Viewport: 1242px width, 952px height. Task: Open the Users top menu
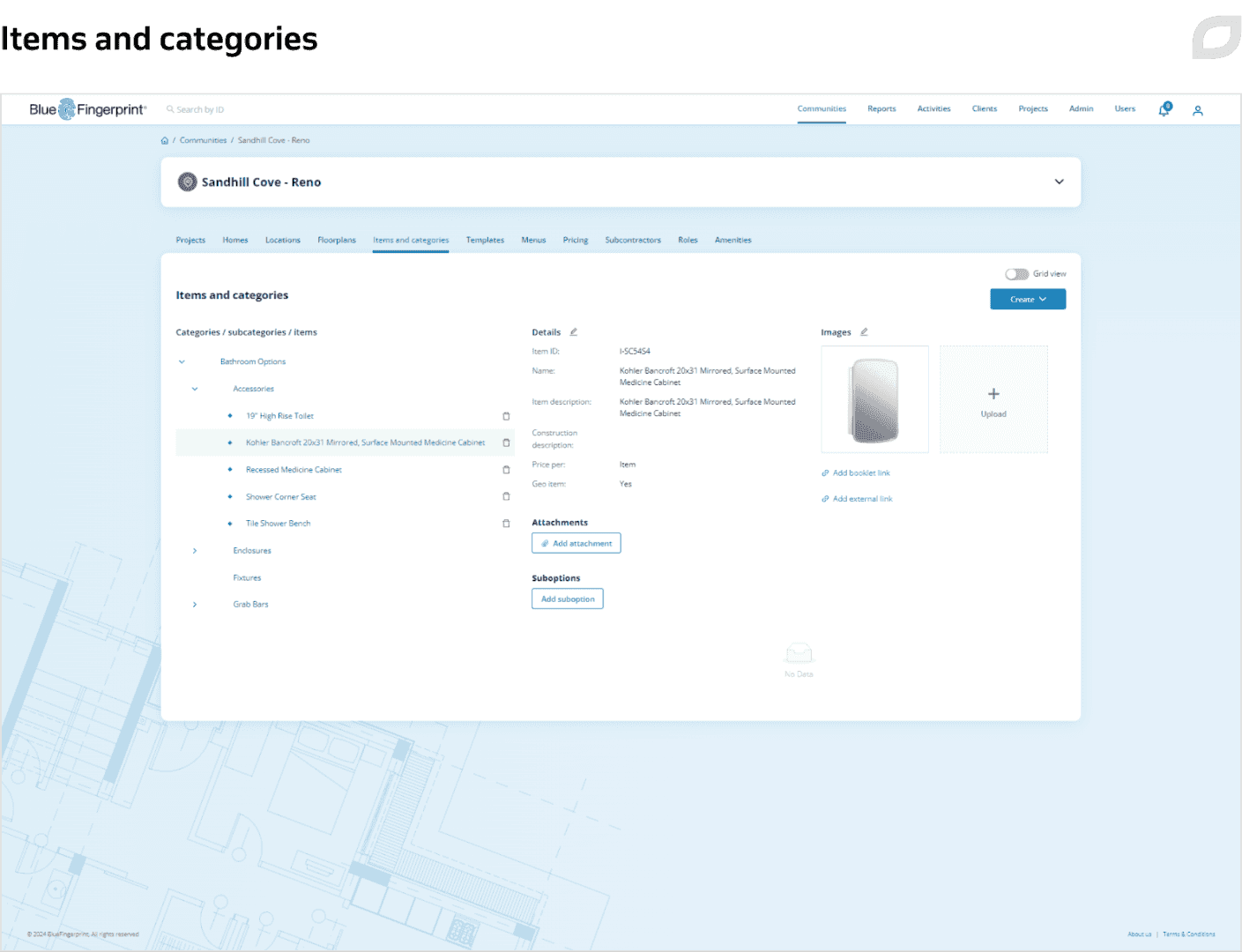click(1125, 109)
